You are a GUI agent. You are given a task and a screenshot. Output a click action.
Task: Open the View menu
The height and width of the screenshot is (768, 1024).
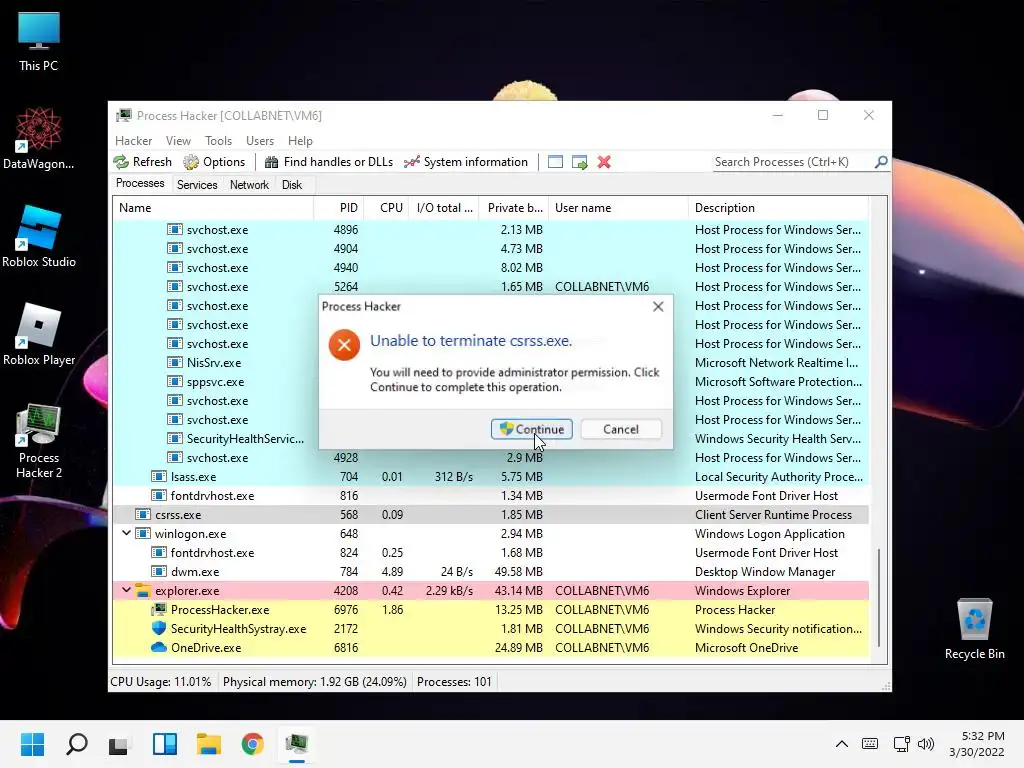click(178, 140)
